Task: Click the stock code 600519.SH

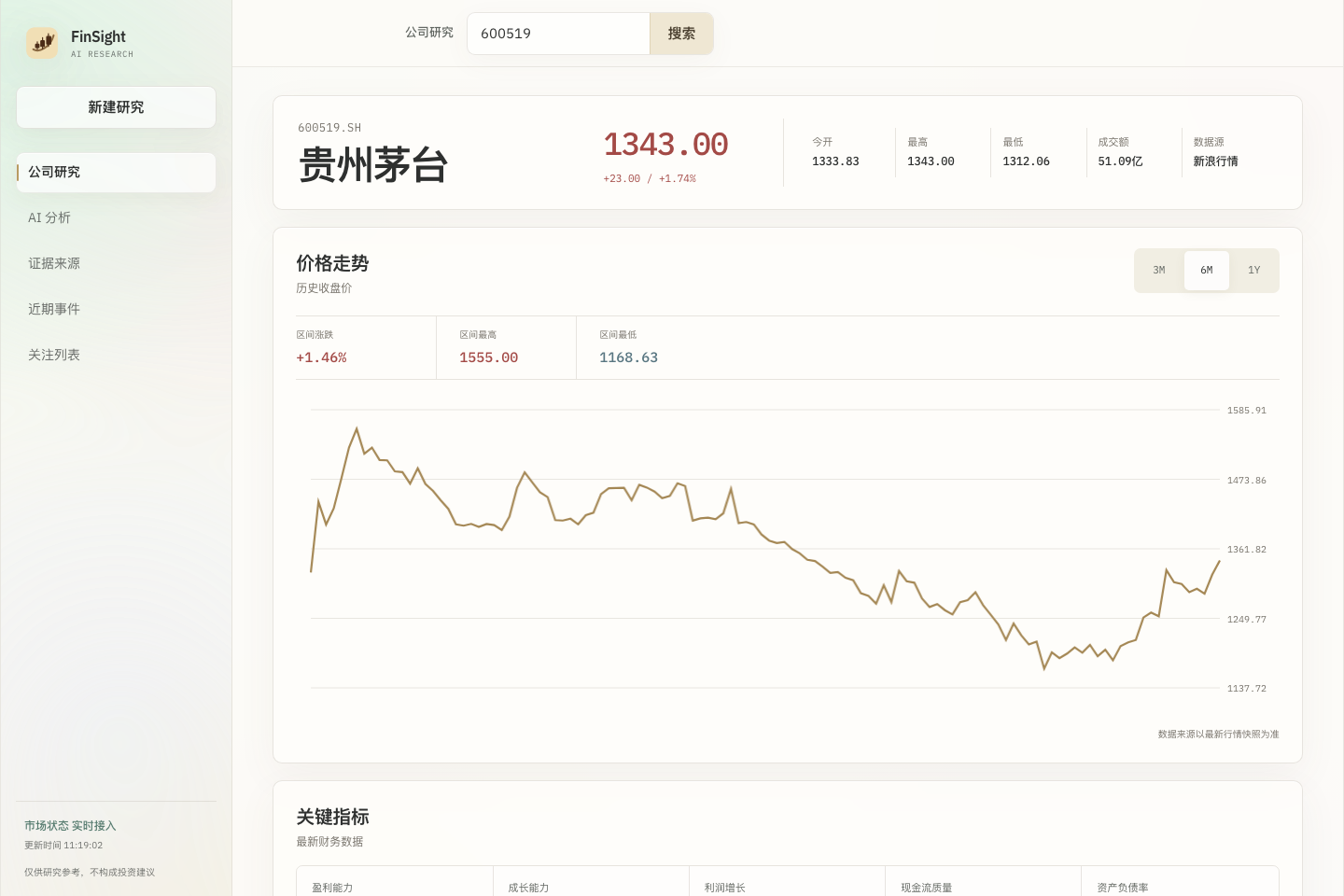Action: 329,128
